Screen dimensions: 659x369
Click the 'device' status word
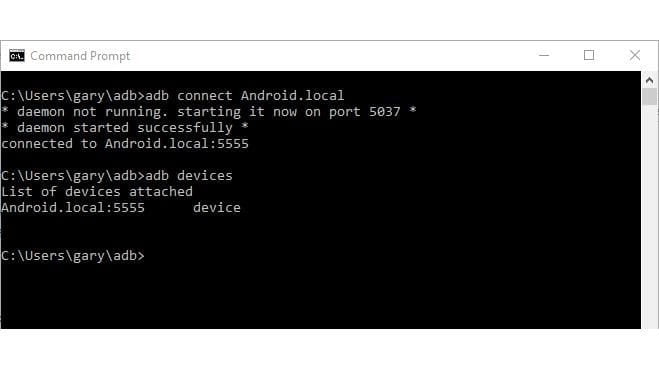click(217, 208)
